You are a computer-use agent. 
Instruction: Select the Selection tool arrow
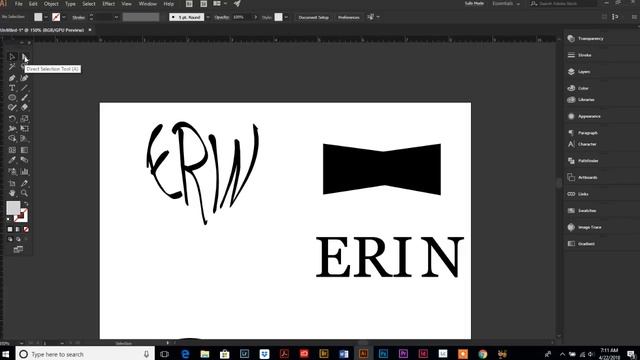pos(12,57)
